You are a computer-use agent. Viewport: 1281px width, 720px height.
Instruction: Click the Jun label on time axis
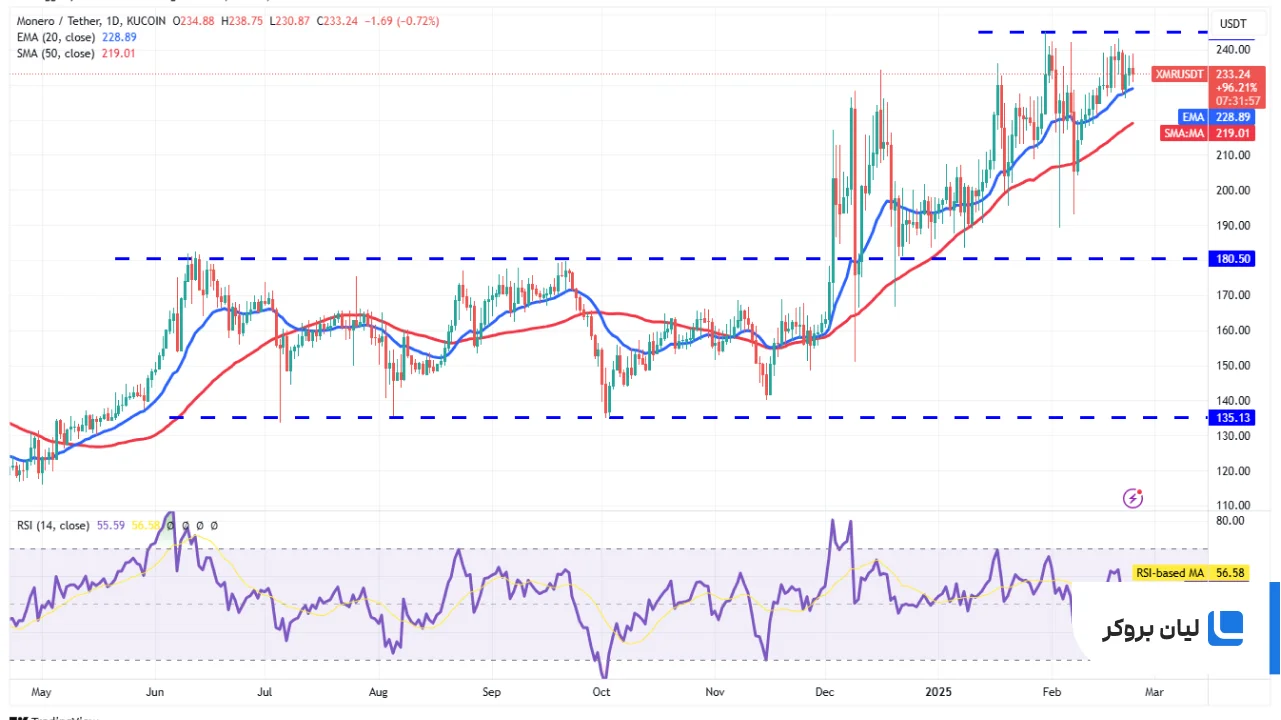[154, 692]
